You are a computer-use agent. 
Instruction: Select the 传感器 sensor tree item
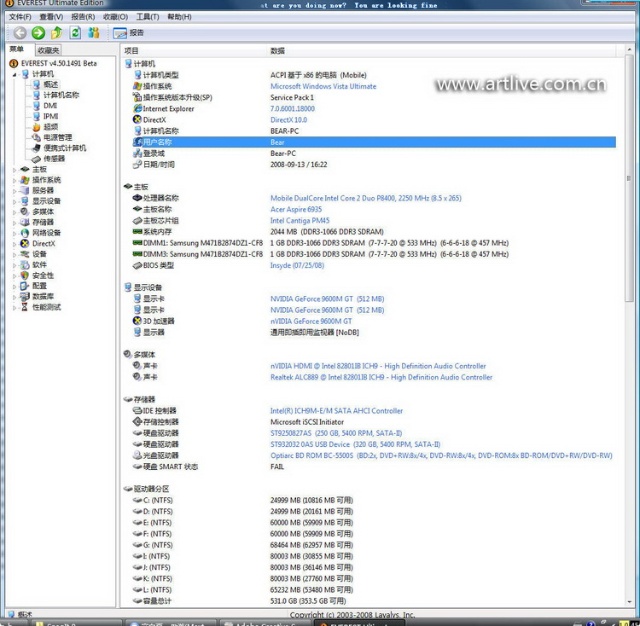tap(53, 158)
